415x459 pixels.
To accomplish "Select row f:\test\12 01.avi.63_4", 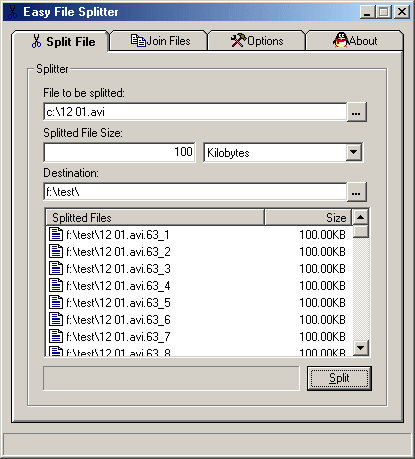I will (199, 285).
